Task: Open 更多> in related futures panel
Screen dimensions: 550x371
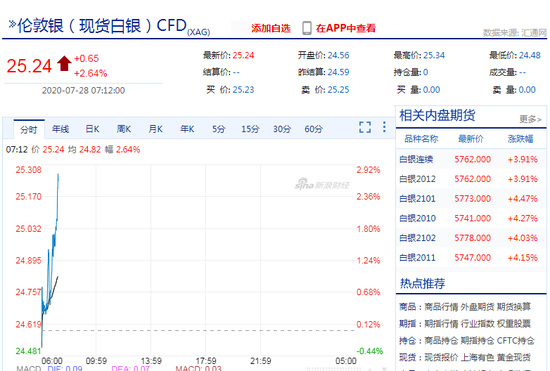Action: 530,119
